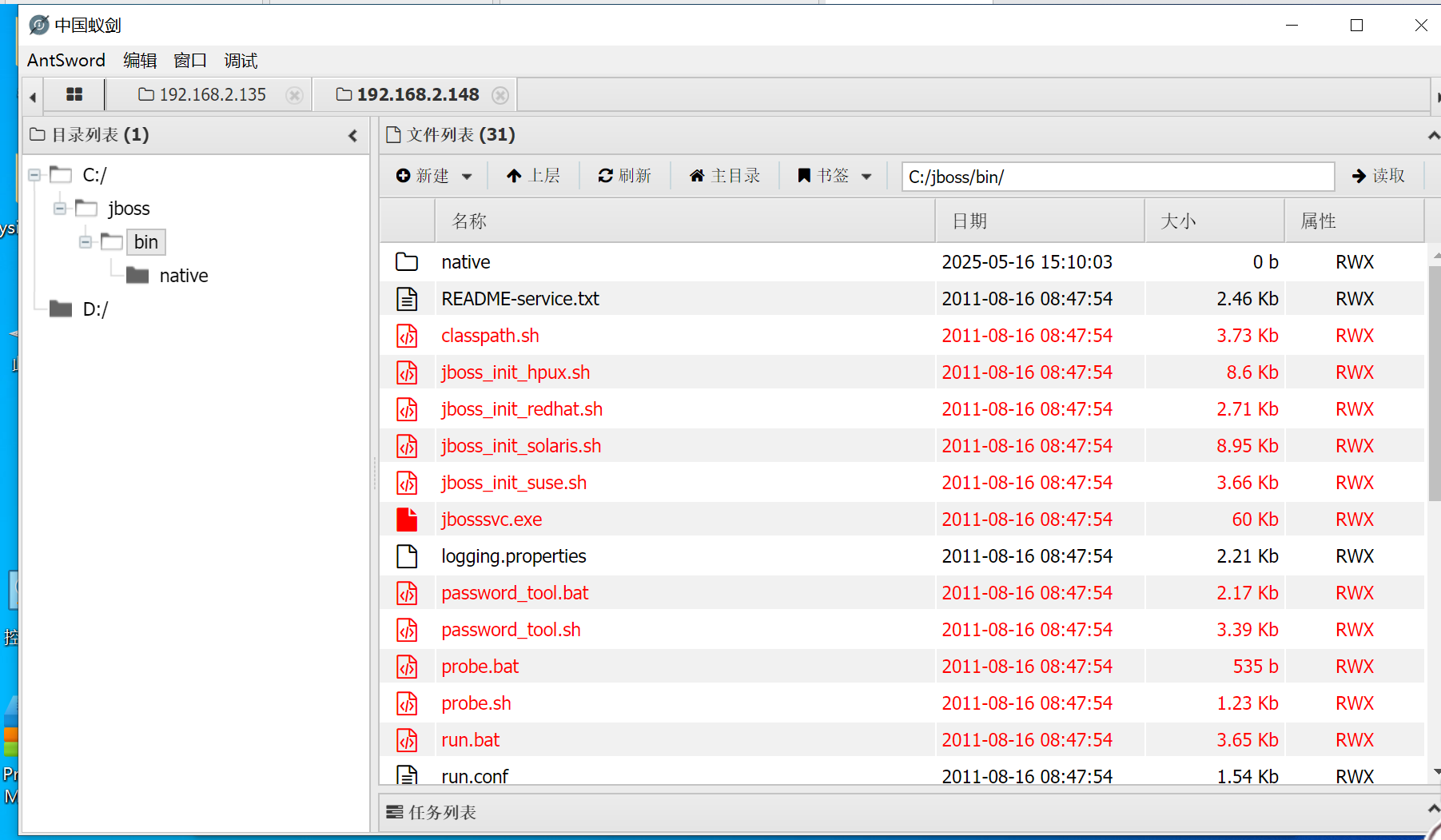Go up with the 上层 button
The width and height of the screenshot is (1441, 840).
[x=533, y=176]
